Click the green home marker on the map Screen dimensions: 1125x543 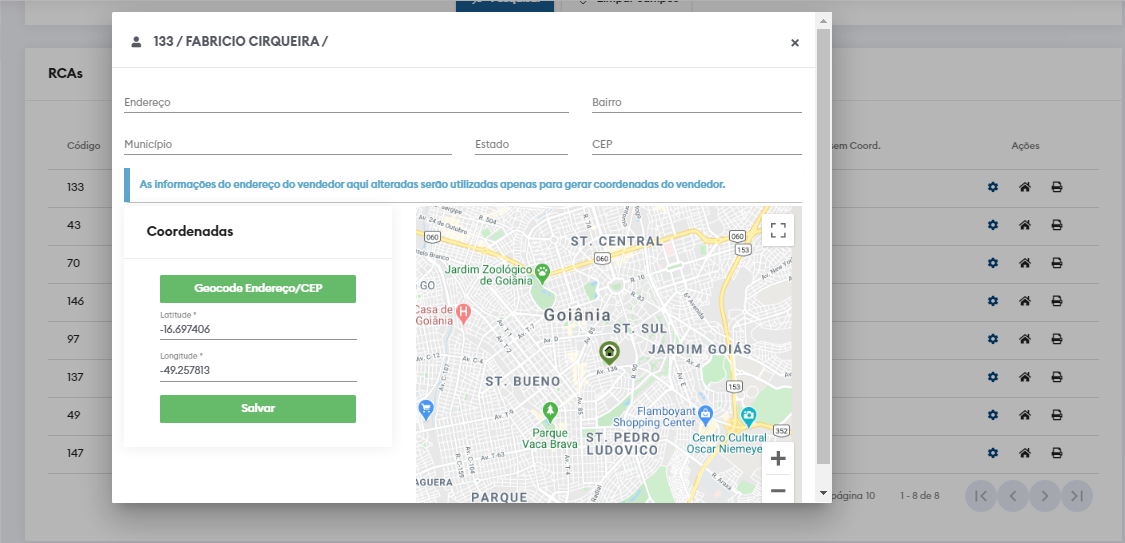pos(608,351)
